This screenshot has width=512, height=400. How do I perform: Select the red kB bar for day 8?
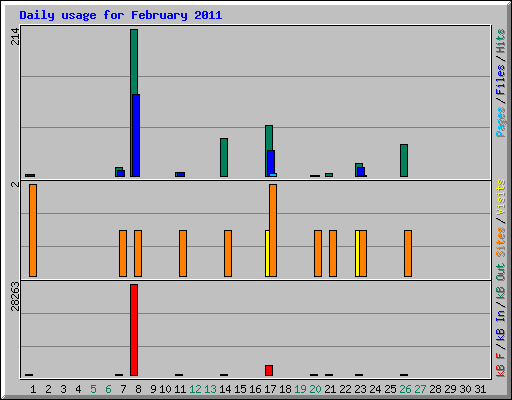134,330
